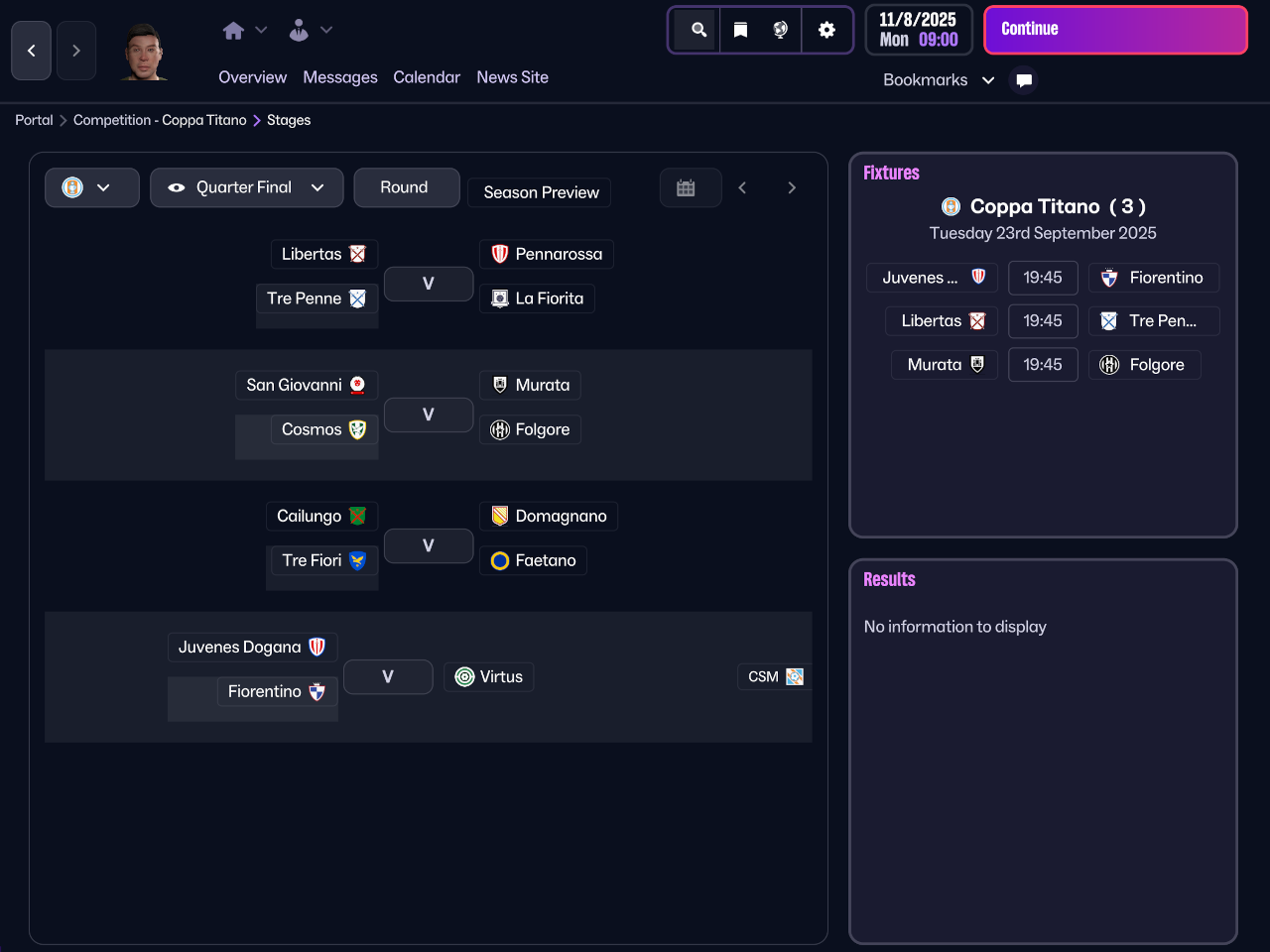Open the Season Preview tab
Screen dimensions: 1270x952
[x=541, y=192]
